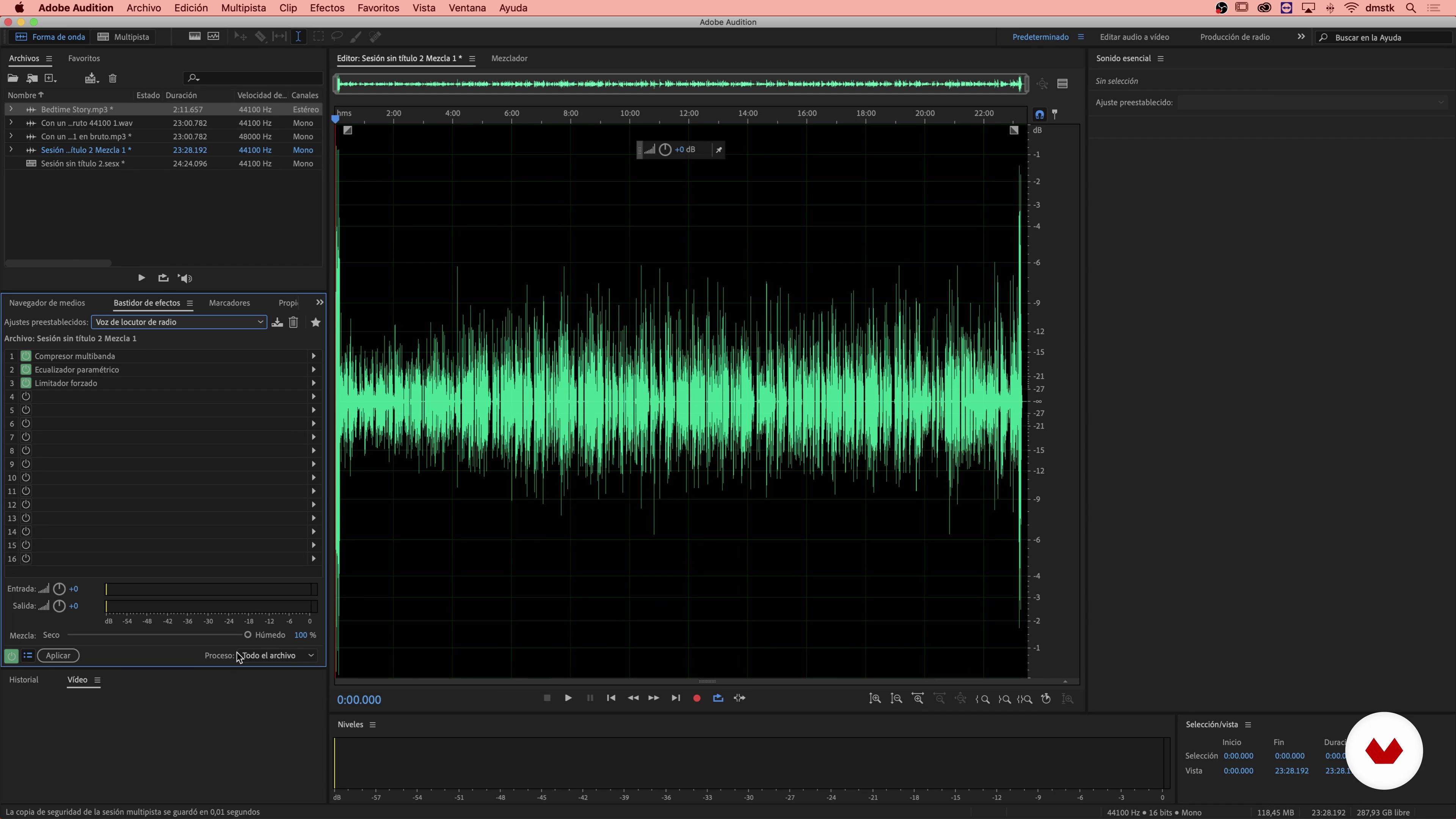Toggle auto-play in Archivos preview
Screen dimensions: 1456x819
(x=185, y=278)
